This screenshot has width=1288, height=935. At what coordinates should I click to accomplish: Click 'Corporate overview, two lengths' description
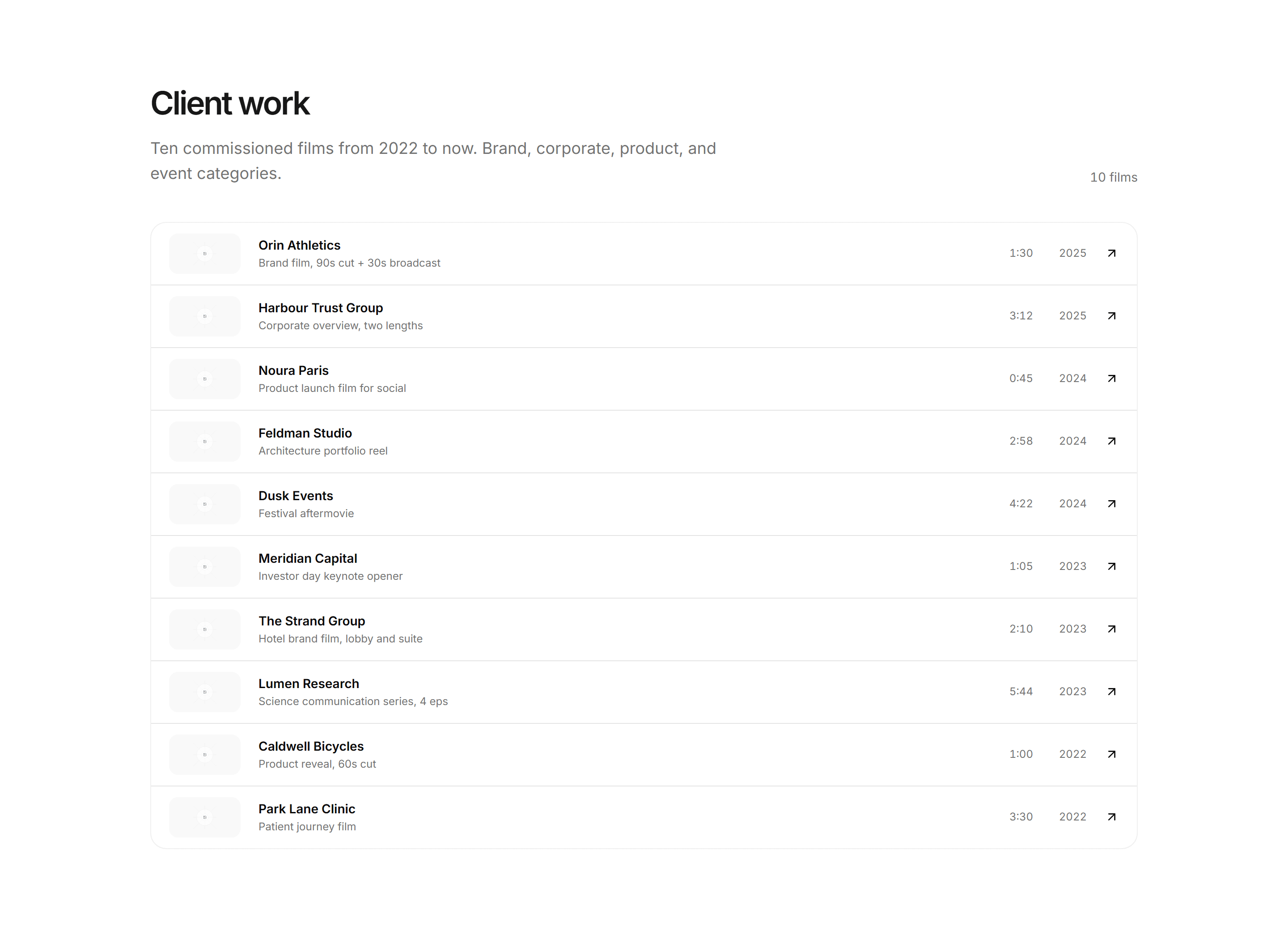coord(340,326)
